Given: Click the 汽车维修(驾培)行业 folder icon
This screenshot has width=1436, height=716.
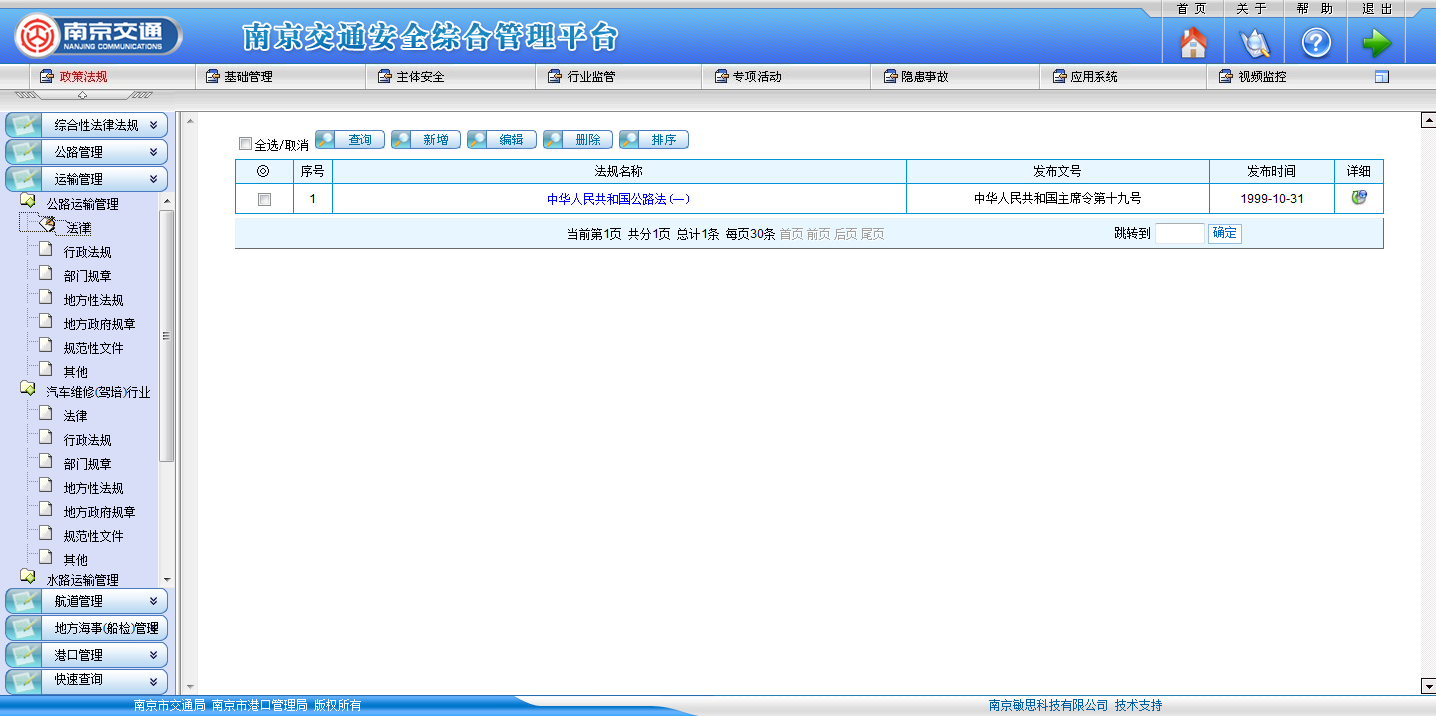Looking at the screenshot, I should pyautogui.click(x=28, y=390).
